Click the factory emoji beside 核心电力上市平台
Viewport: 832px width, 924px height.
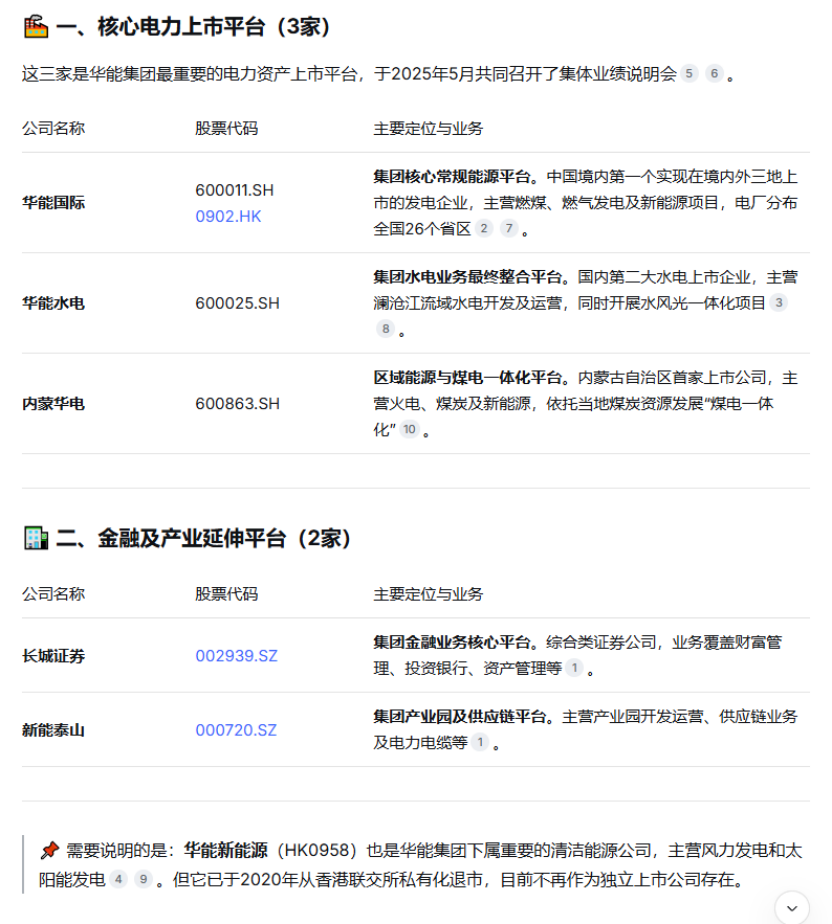(x=35, y=27)
